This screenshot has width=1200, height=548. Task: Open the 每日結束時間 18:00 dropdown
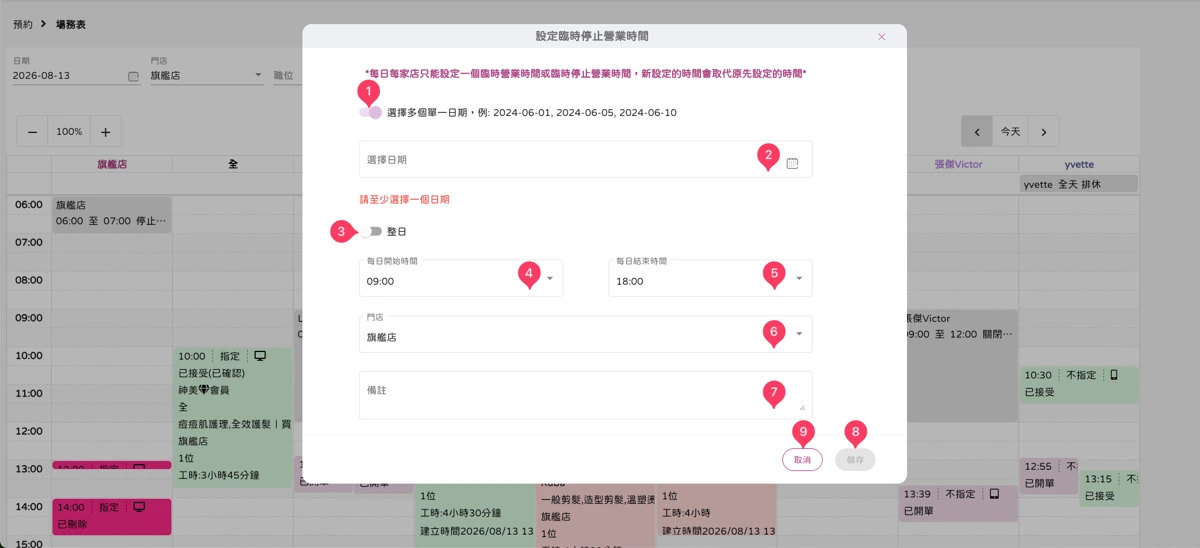pos(710,278)
